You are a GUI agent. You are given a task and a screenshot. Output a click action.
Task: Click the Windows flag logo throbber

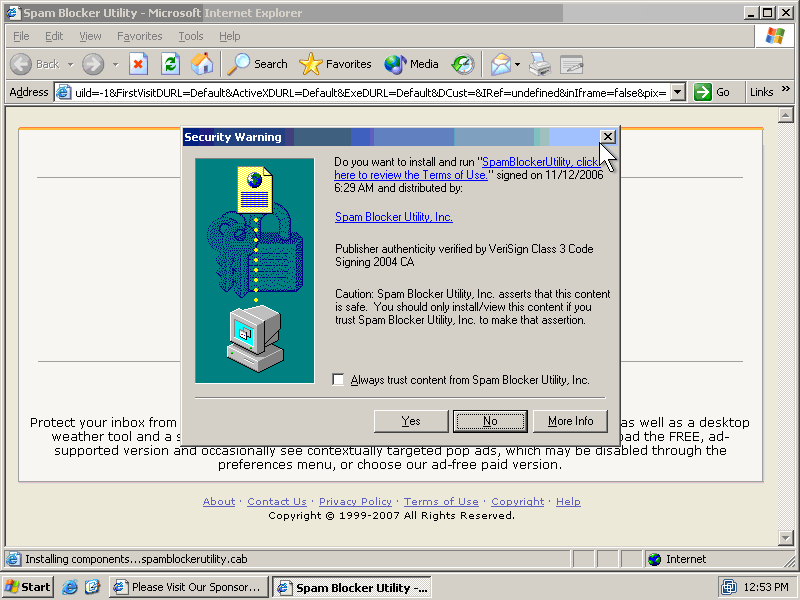tap(775, 36)
